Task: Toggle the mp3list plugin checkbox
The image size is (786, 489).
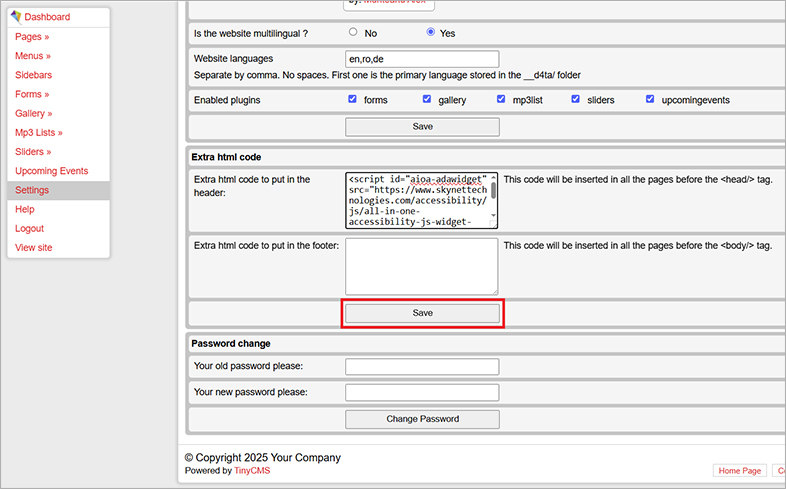Action: pos(501,99)
